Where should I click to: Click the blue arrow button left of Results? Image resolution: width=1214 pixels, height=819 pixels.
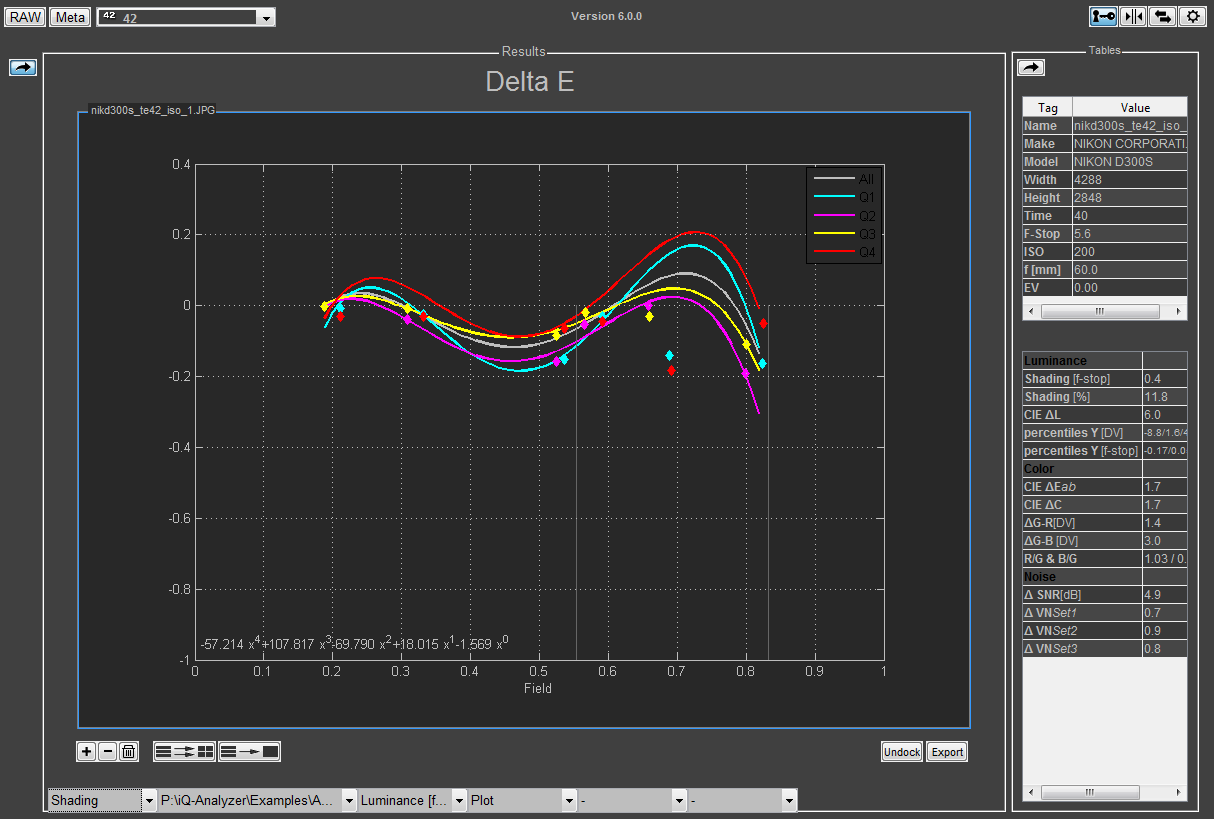coord(23,67)
